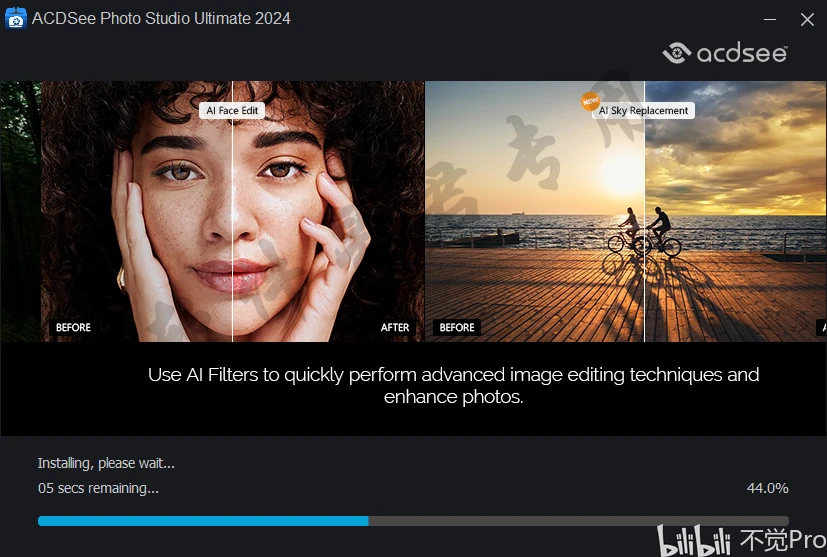Click the sunset cyclists preview image
The height and width of the screenshot is (557, 827).
pyautogui.click(x=626, y=211)
